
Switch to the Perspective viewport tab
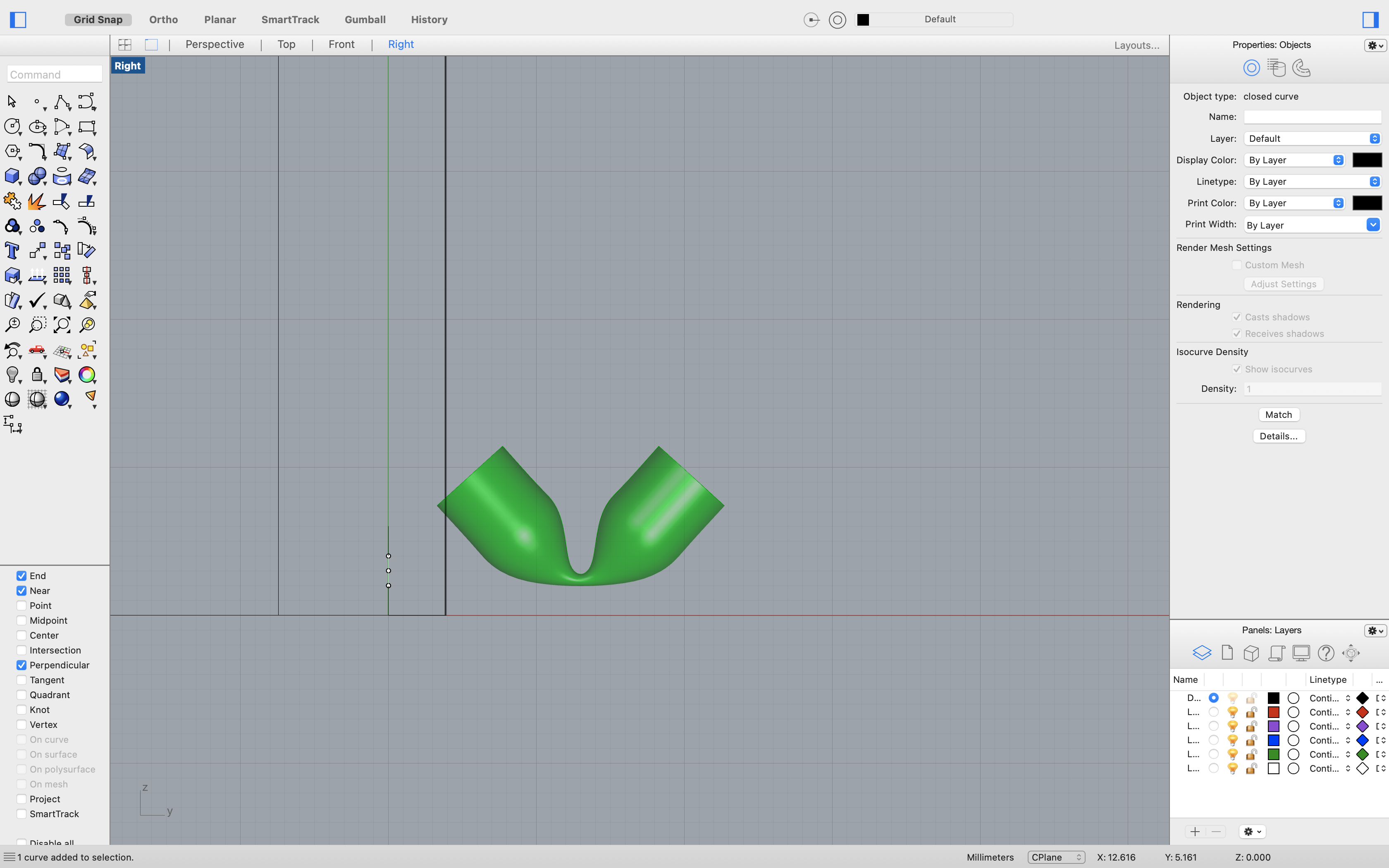[215, 44]
